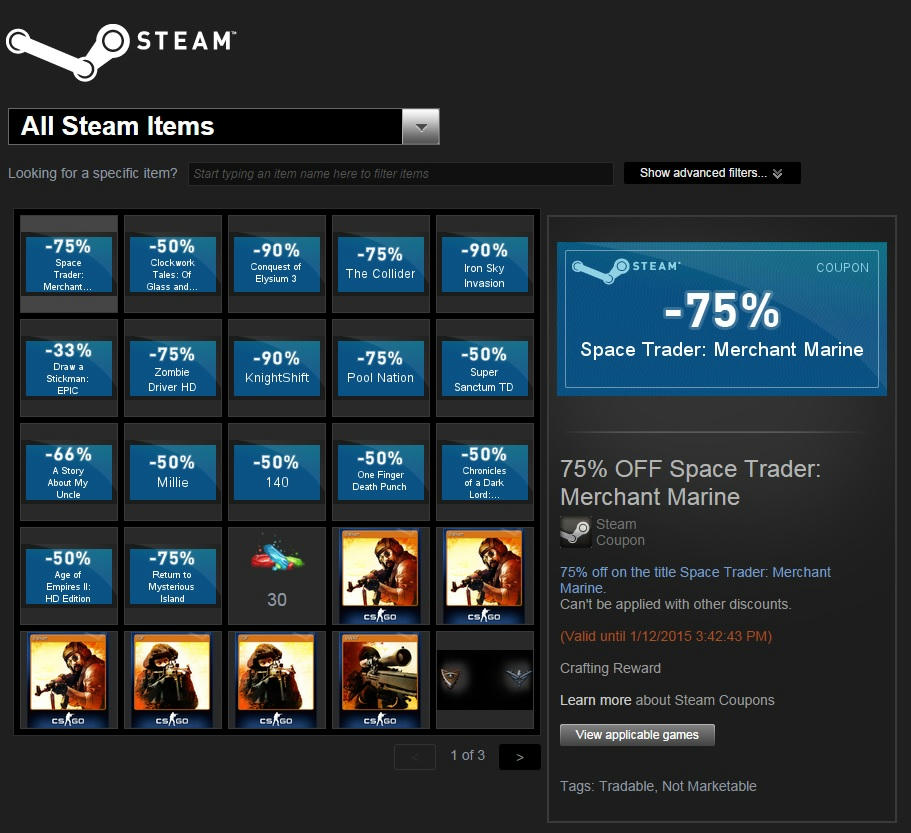This screenshot has height=833, width=911.
Task: Open the All Steam Items inventory dropdown
Action: [421, 126]
